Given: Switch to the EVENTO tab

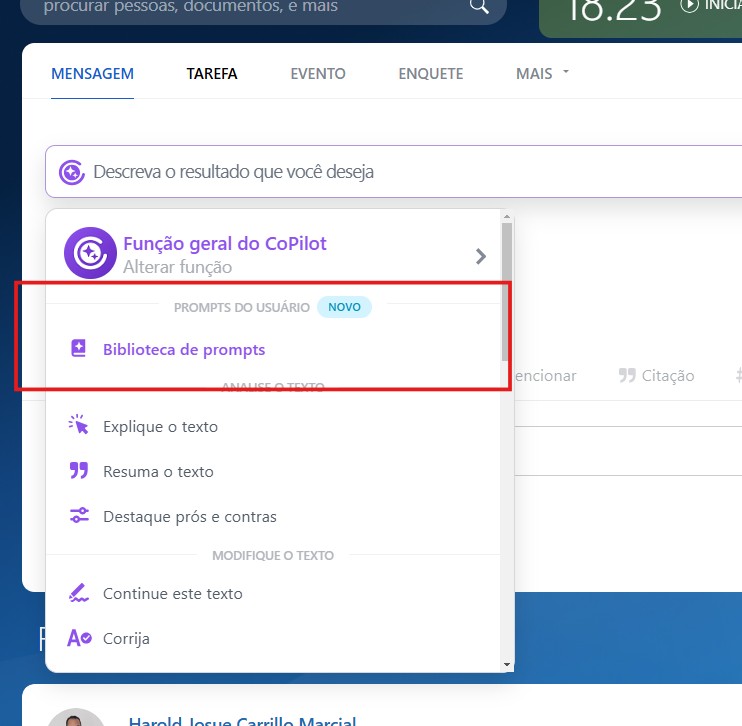Looking at the screenshot, I should coord(318,73).
